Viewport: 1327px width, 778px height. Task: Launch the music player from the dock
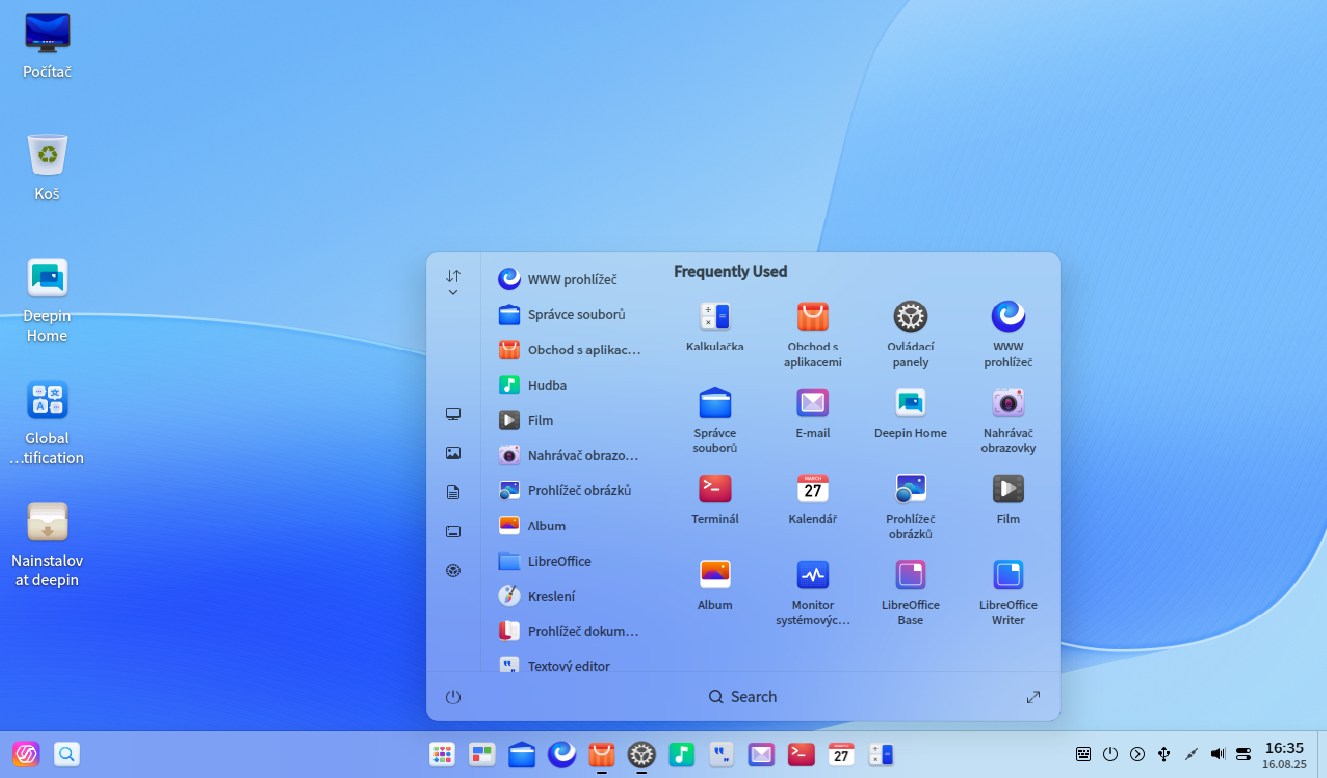(x=681, y=755)
